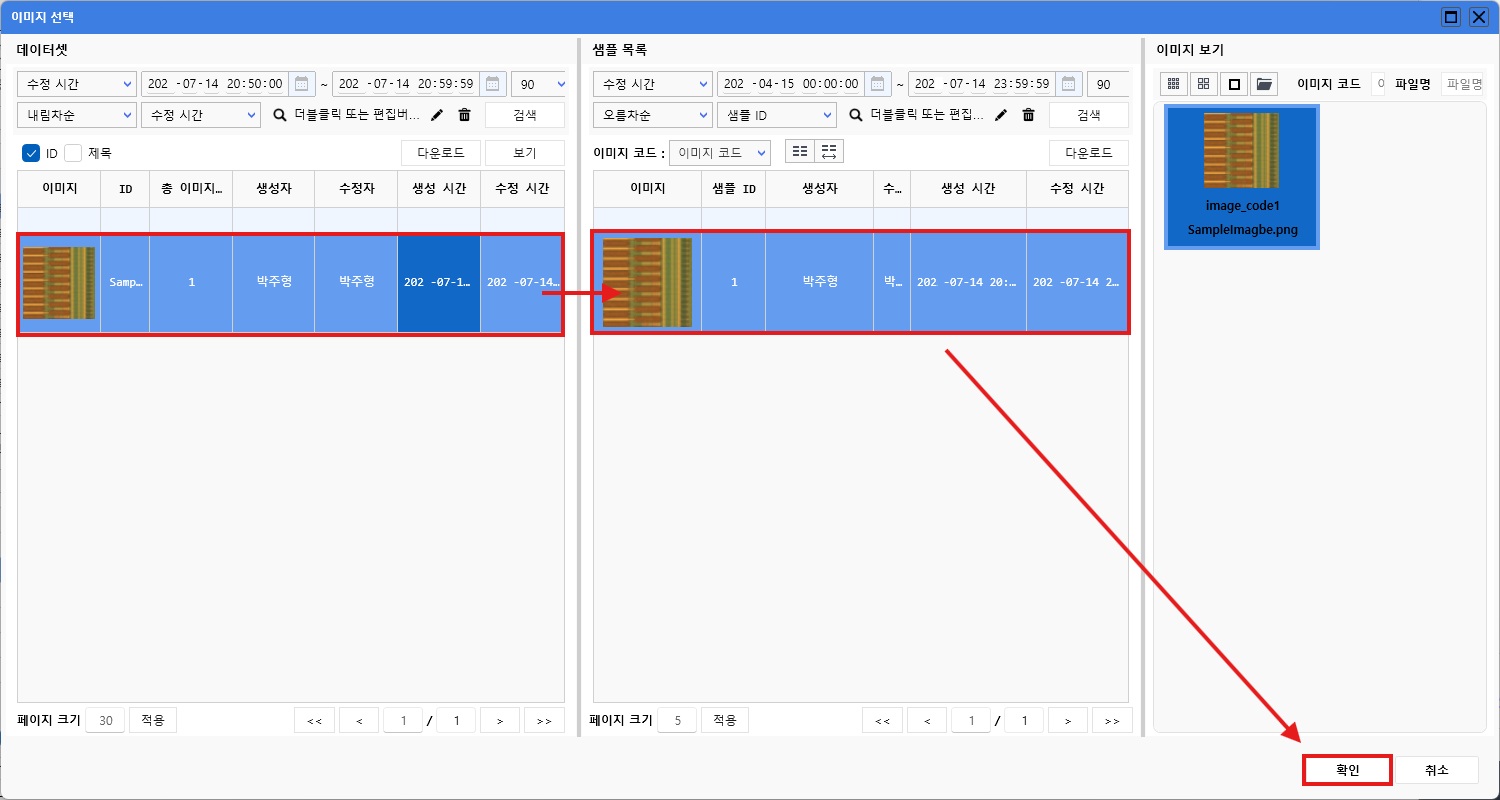Click the 페이지 크기 input in 샘플 목록
The height and width of the screenshot is (800, 1500).
pyautogui.click(x=677, y=719)
